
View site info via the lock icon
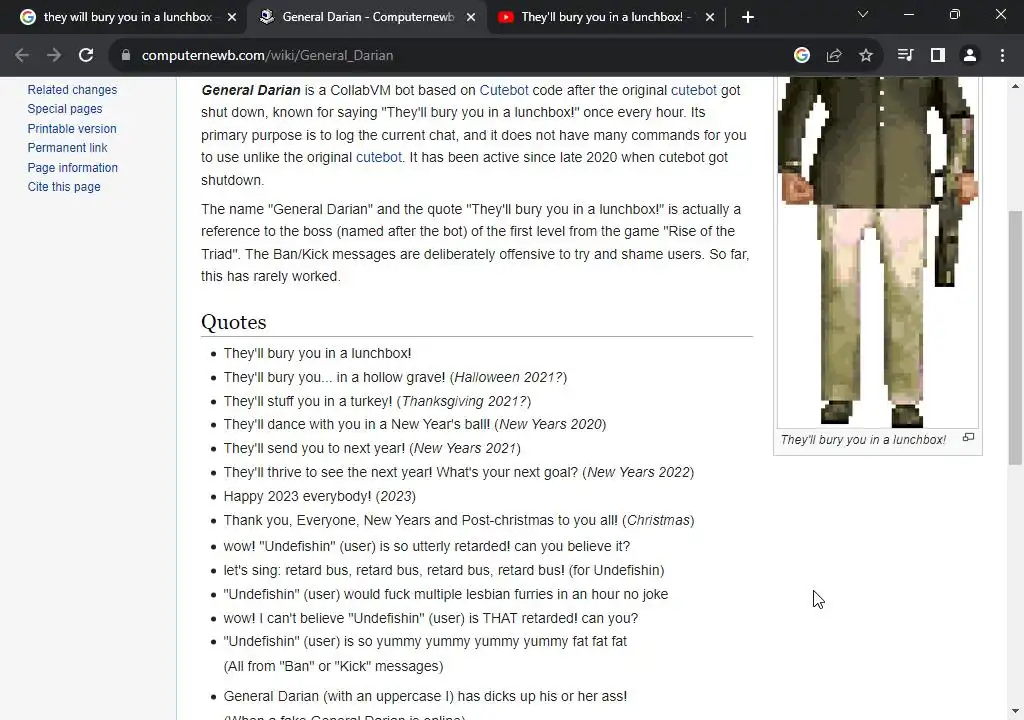coord(126,56)
